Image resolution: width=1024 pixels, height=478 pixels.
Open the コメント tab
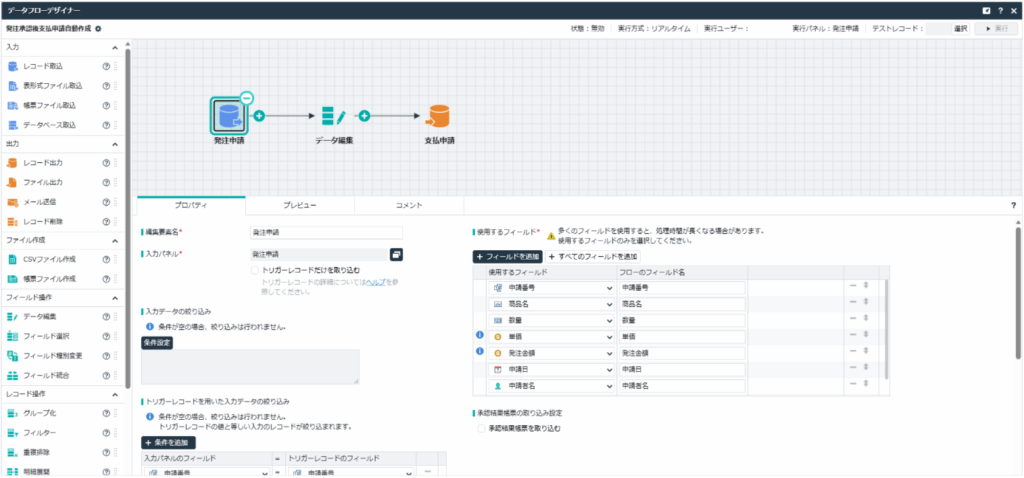409,205
